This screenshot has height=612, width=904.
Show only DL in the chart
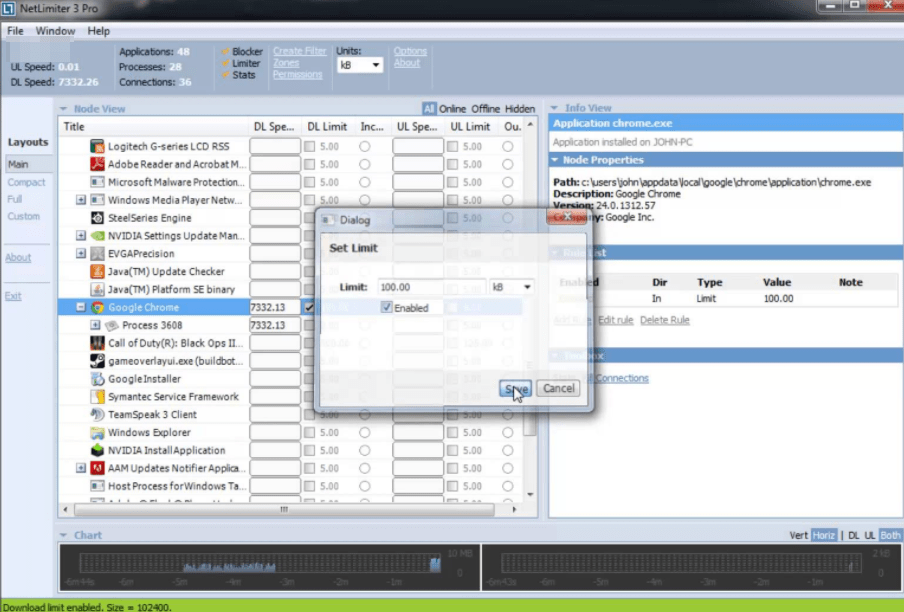click(x=853, y=535)
